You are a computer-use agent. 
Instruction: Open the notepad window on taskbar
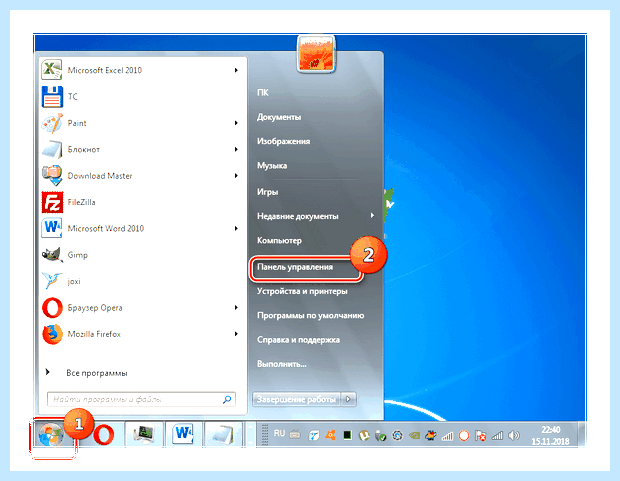tap(223, 434)
